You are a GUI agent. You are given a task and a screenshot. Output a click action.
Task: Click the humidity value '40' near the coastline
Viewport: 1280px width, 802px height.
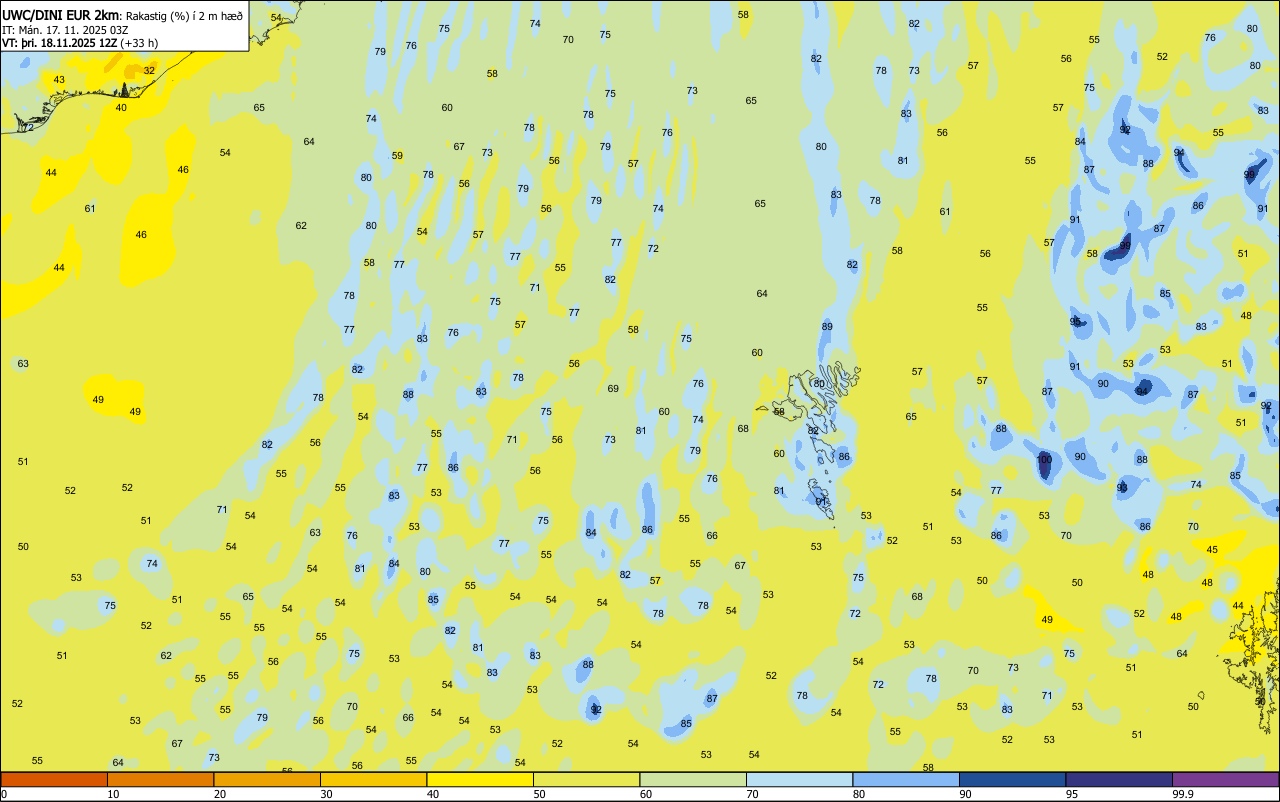[x=121, y=107]
